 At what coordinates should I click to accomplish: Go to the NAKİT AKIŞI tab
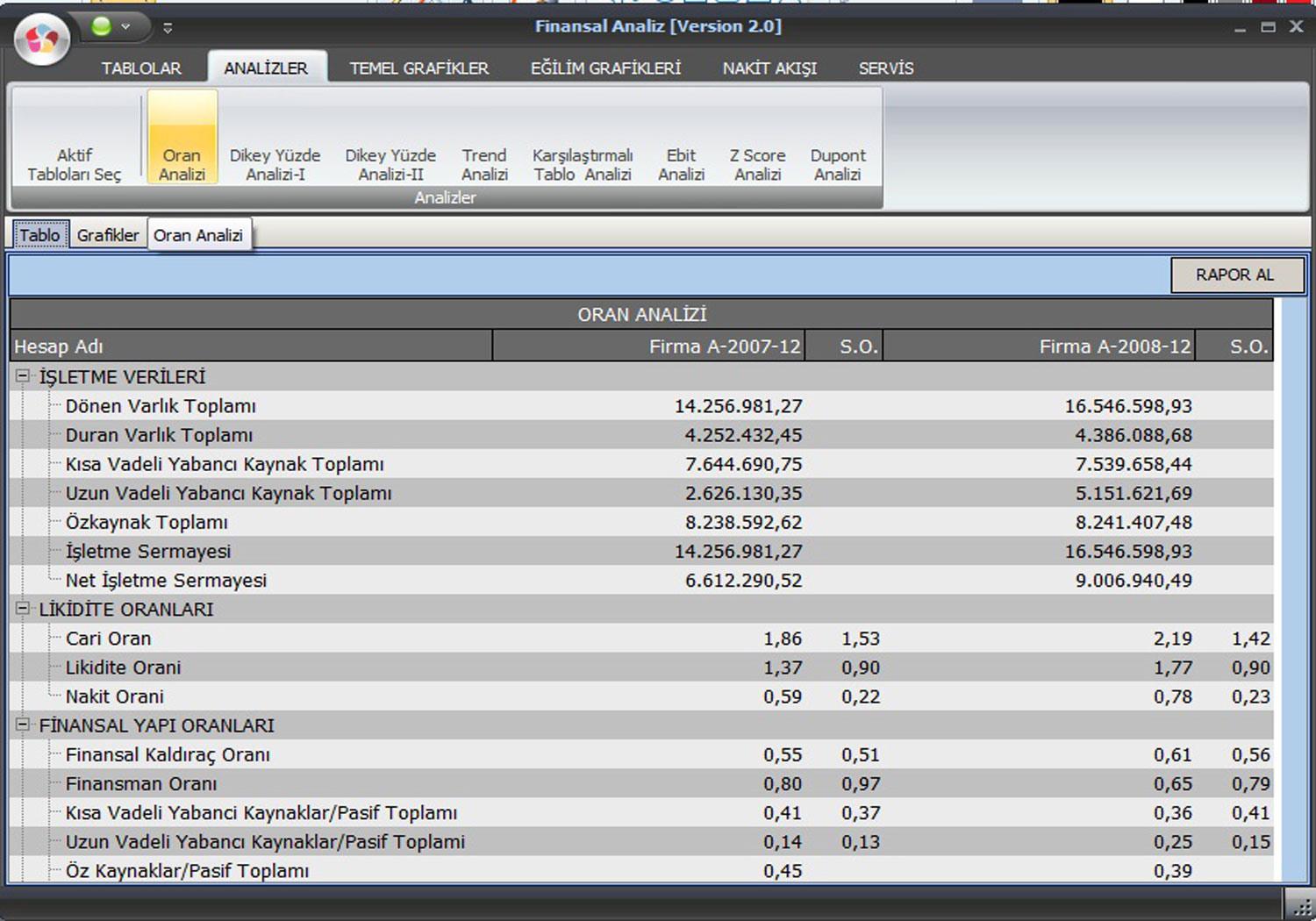coord(769,68)
